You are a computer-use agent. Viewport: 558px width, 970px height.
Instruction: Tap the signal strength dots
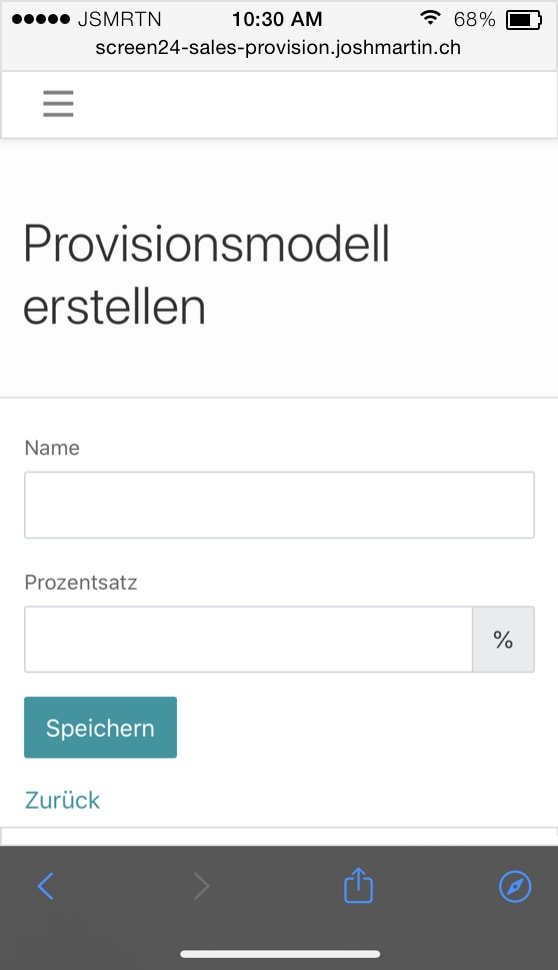click(x=41, y=19)
